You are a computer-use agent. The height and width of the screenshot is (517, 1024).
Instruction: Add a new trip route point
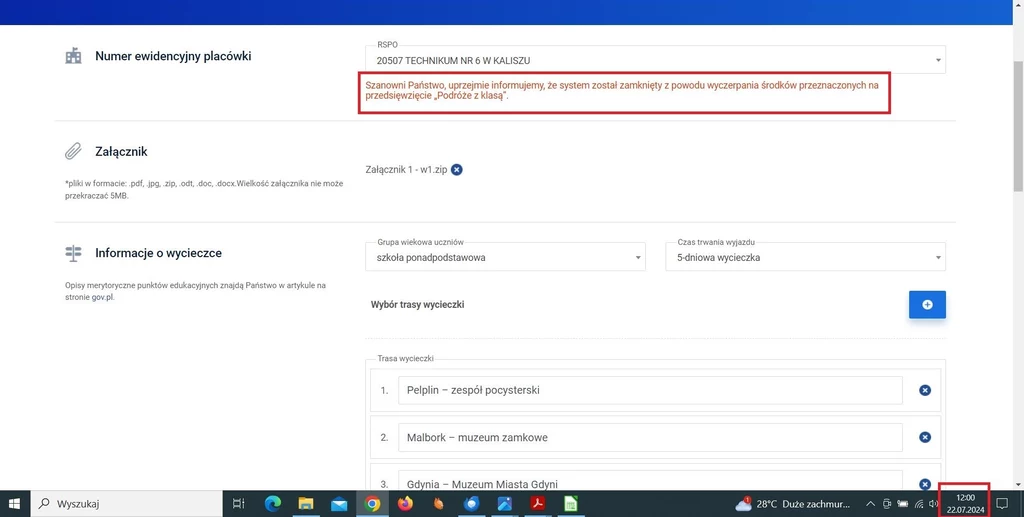[927, 305]
